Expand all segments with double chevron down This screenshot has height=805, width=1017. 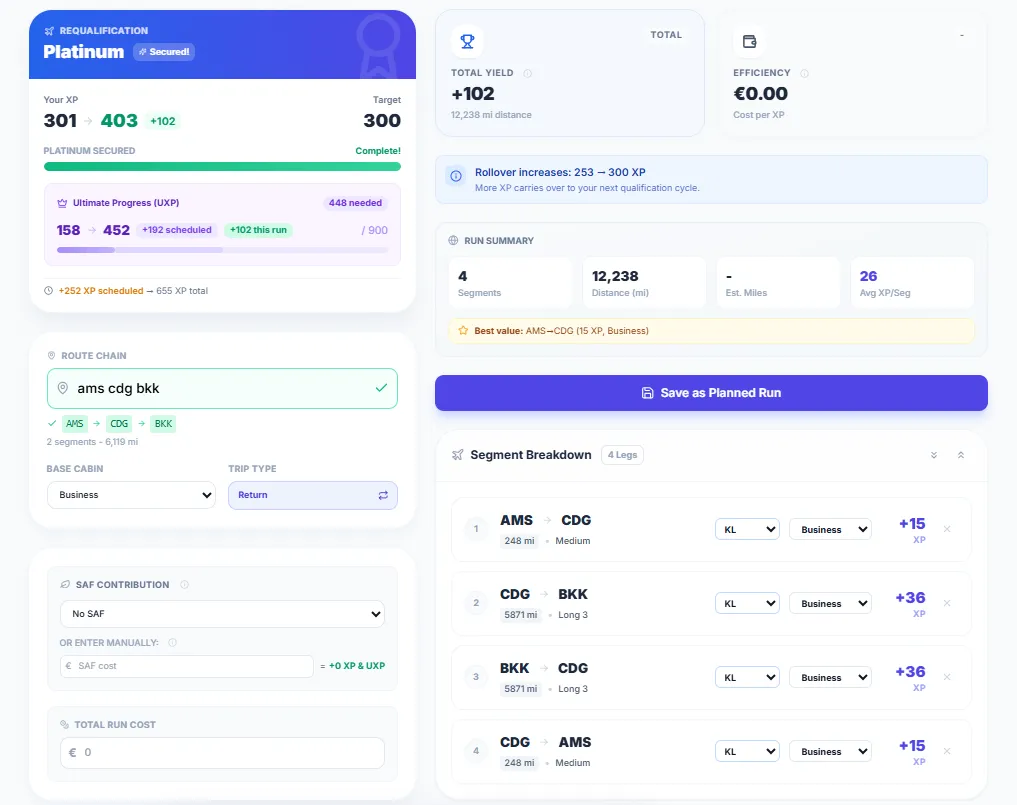(934, 455)
